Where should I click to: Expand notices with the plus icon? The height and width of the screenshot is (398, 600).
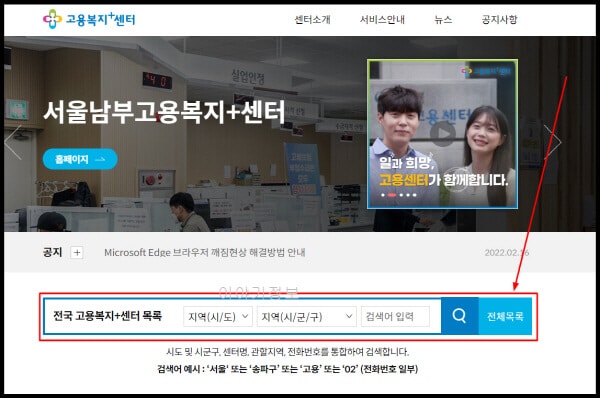pyautogui.click(x=77, y=253)
